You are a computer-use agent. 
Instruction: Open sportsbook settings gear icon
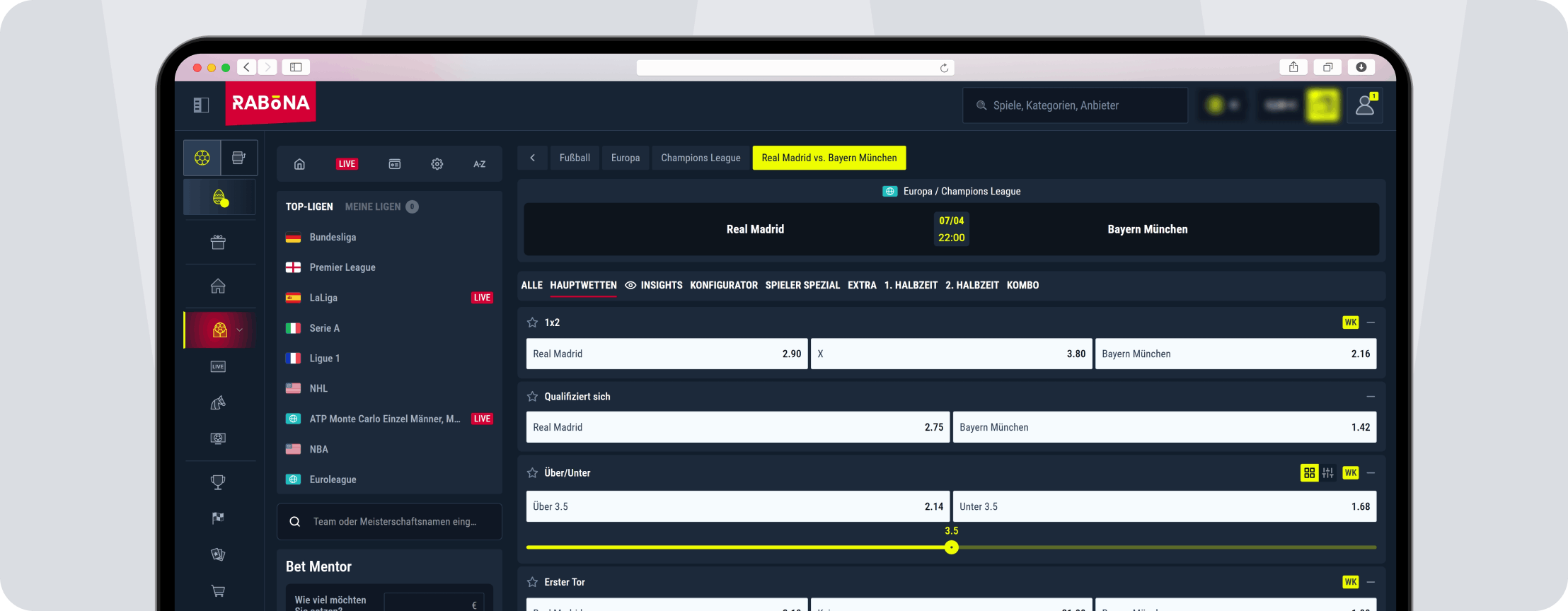click(x=437, y=164)
